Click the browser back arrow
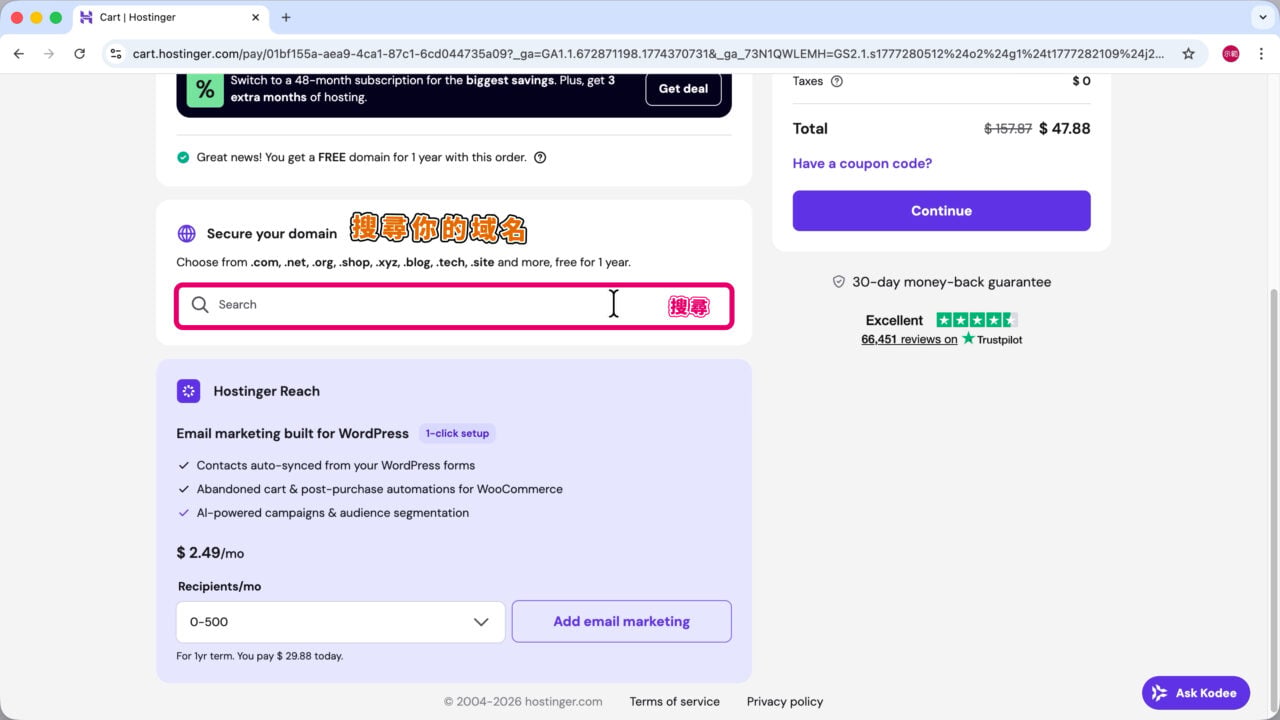 pos(19,54)
